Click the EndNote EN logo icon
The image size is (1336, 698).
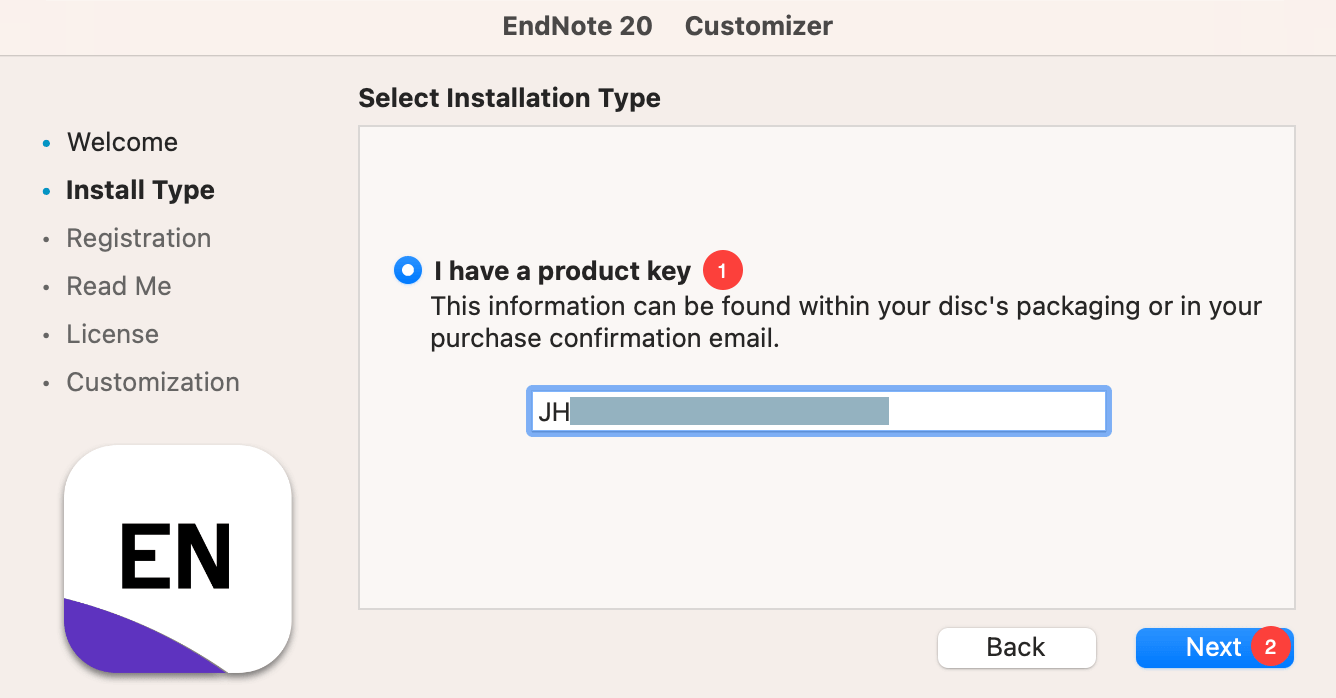tap(177, 558)
